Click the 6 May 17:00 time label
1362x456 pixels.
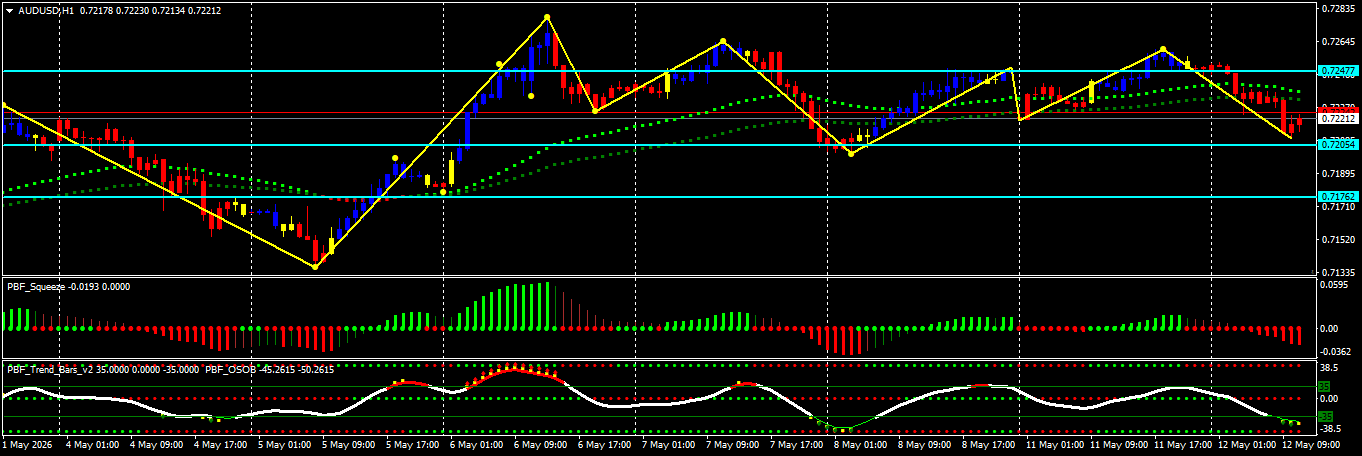(603, 444)
